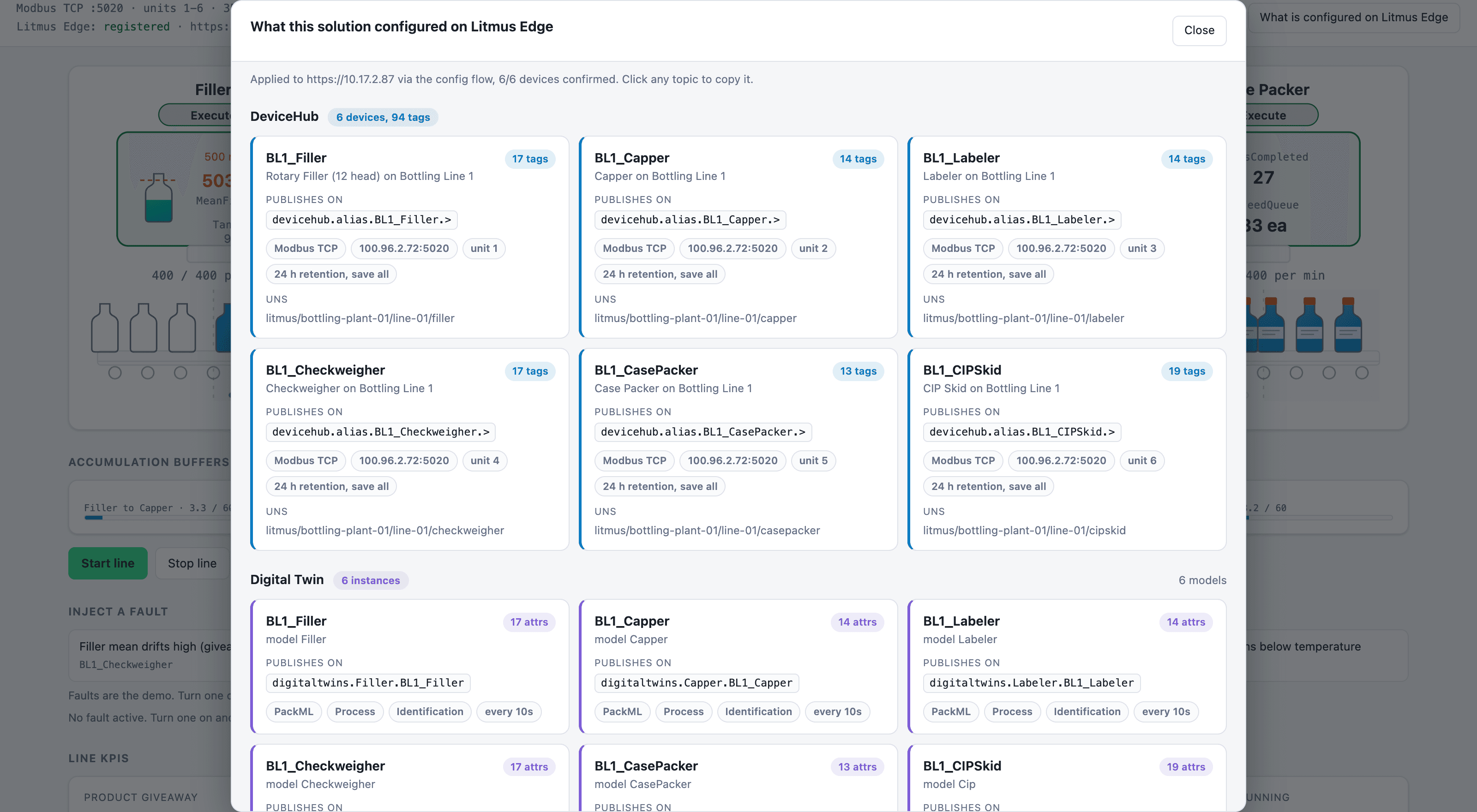Click the 'Rotary Filler (12 head)' description
The height and width of the screenshot is (812, 1477).
(x=369, y=177)
